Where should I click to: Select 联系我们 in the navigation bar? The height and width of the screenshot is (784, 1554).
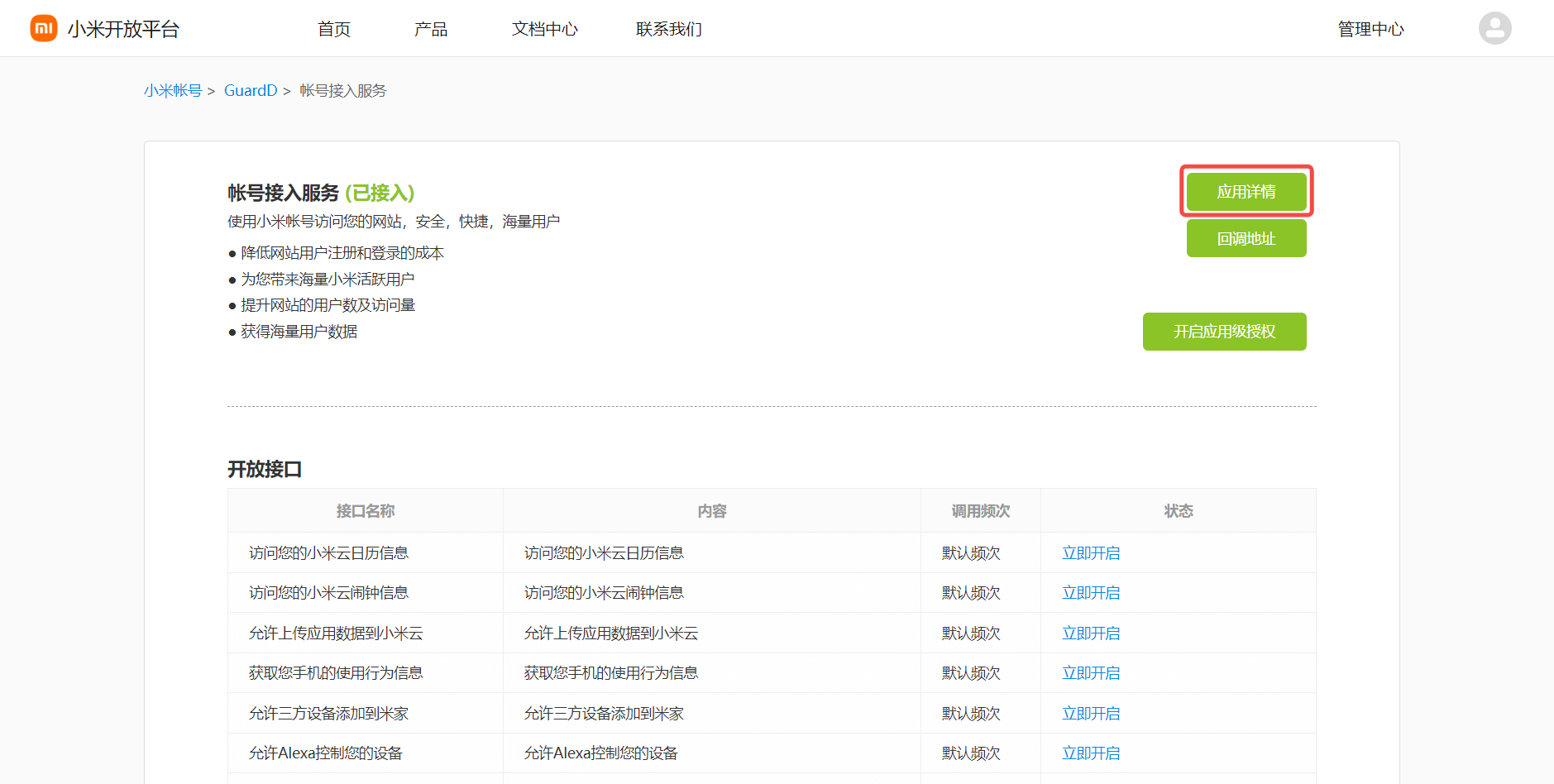click(x=668, y=29)
